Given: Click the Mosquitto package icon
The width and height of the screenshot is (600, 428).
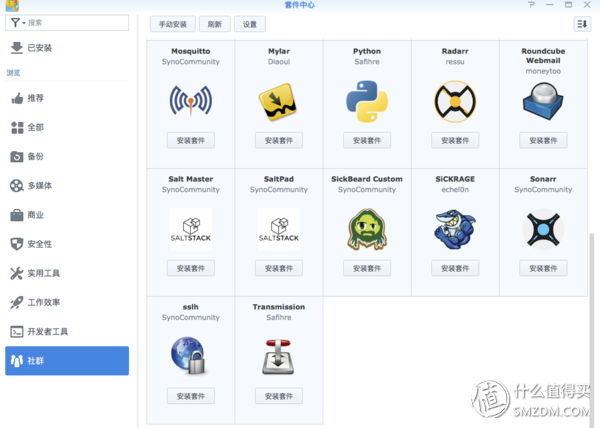Looking at the screenshot, I should point(190,101).
